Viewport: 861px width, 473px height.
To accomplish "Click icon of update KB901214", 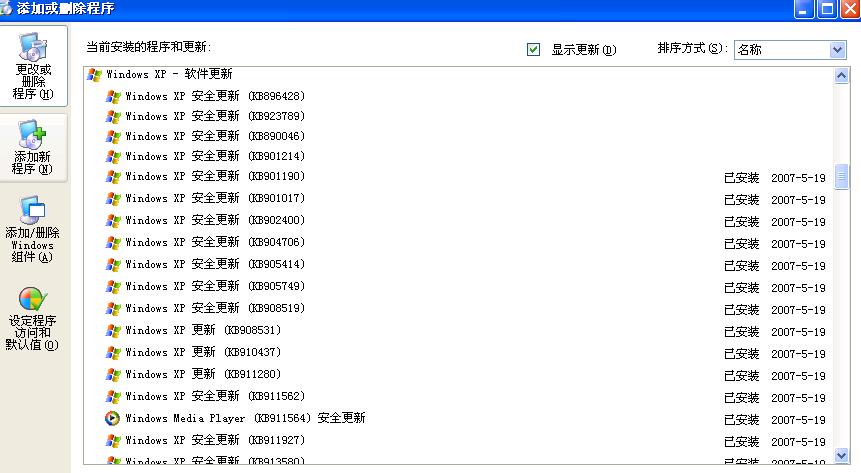I will click(x=113, y=157).
